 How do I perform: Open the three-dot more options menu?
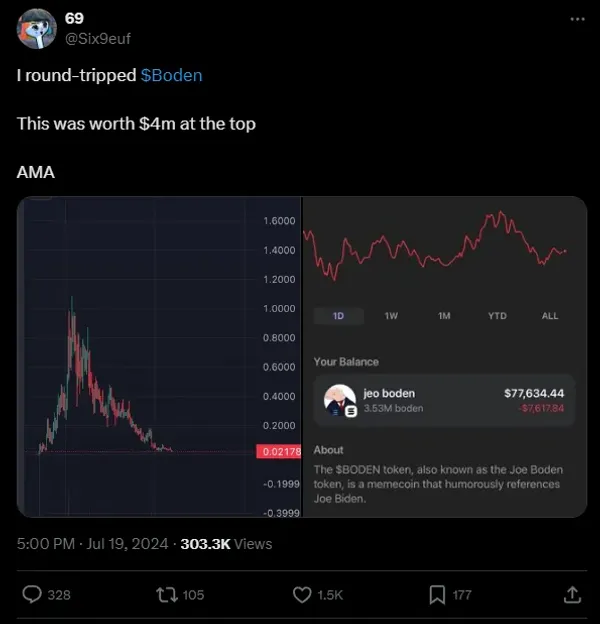577,19
